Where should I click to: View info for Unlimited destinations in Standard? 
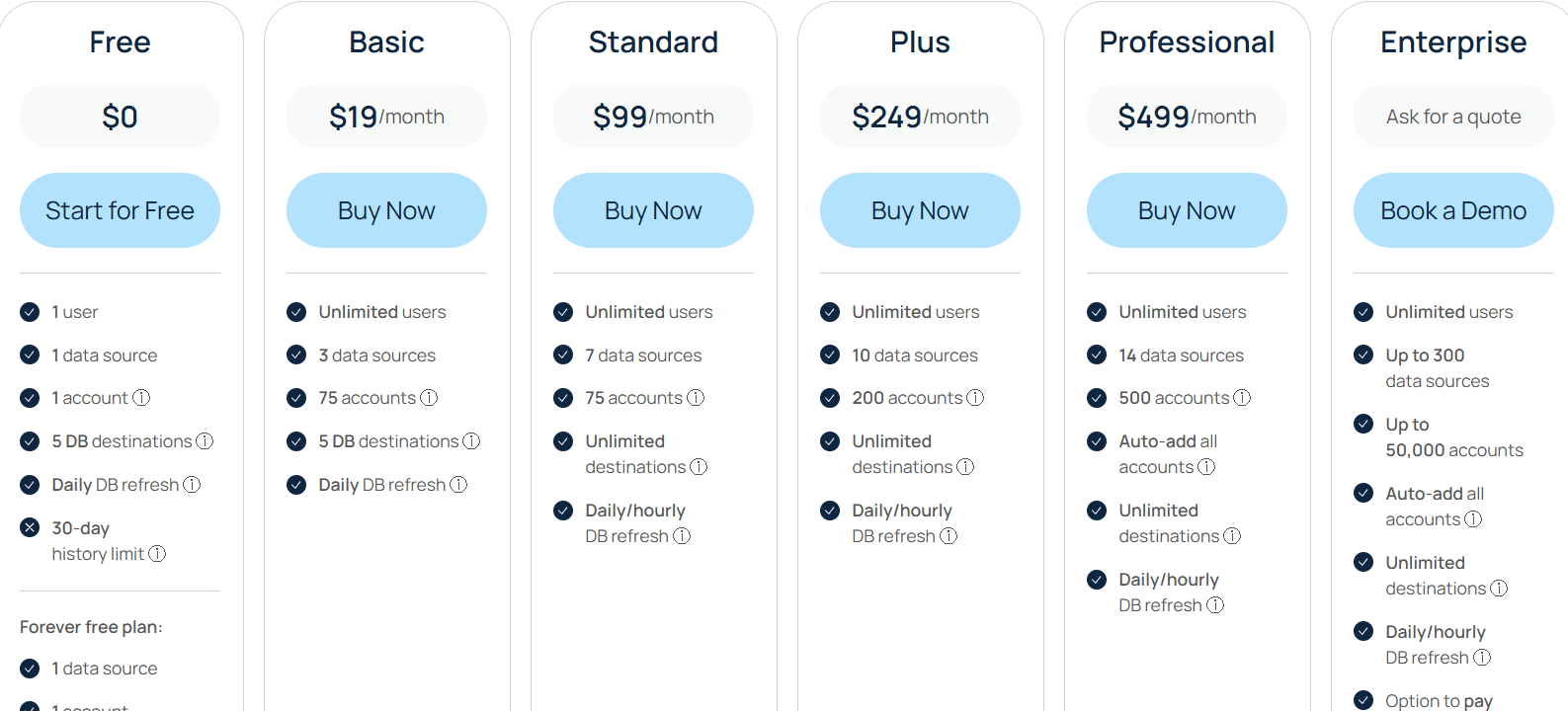[x=701, y=467]
